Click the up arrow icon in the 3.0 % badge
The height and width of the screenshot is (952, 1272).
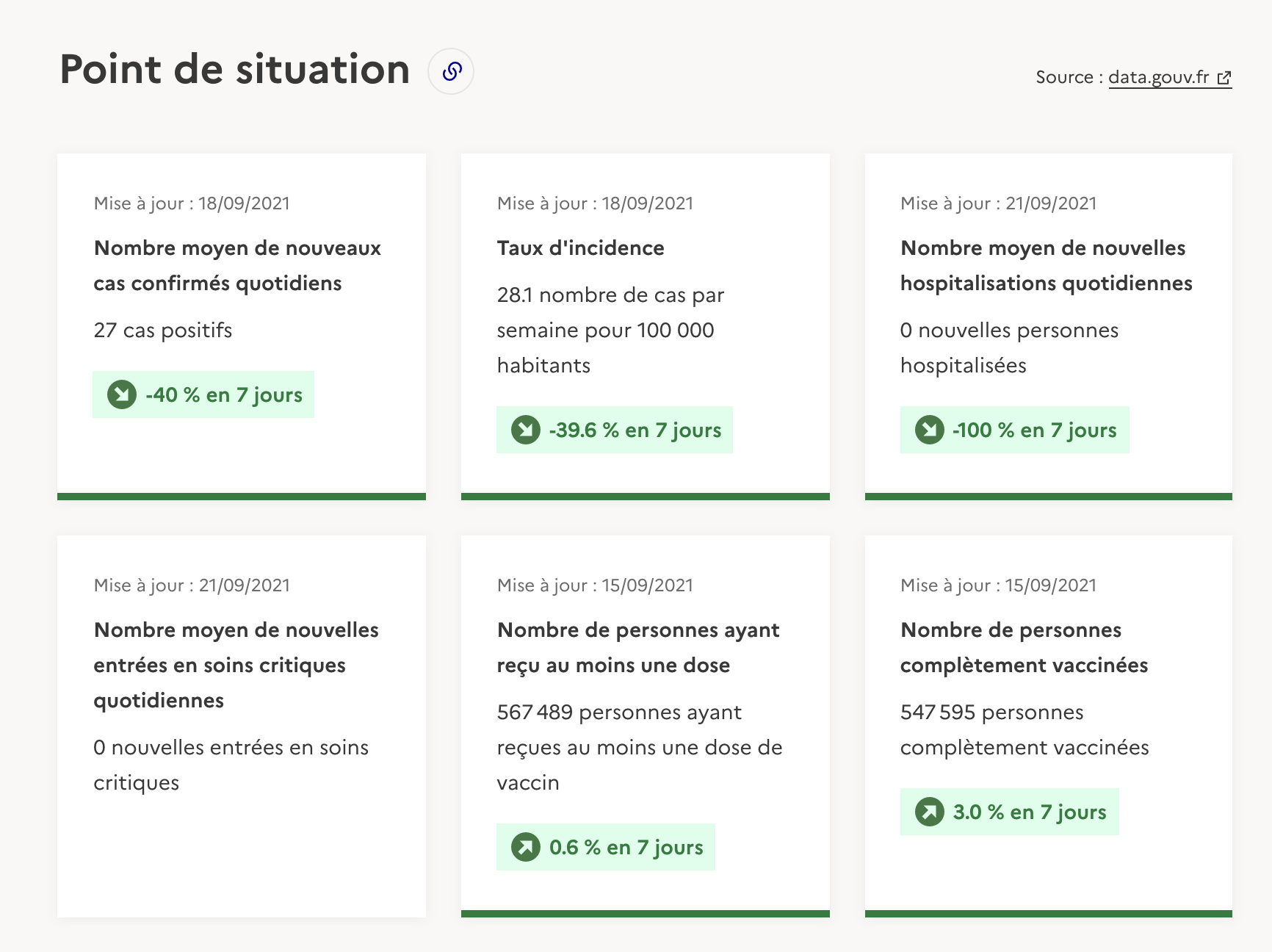pyautogui.click(x=930, y=812)
